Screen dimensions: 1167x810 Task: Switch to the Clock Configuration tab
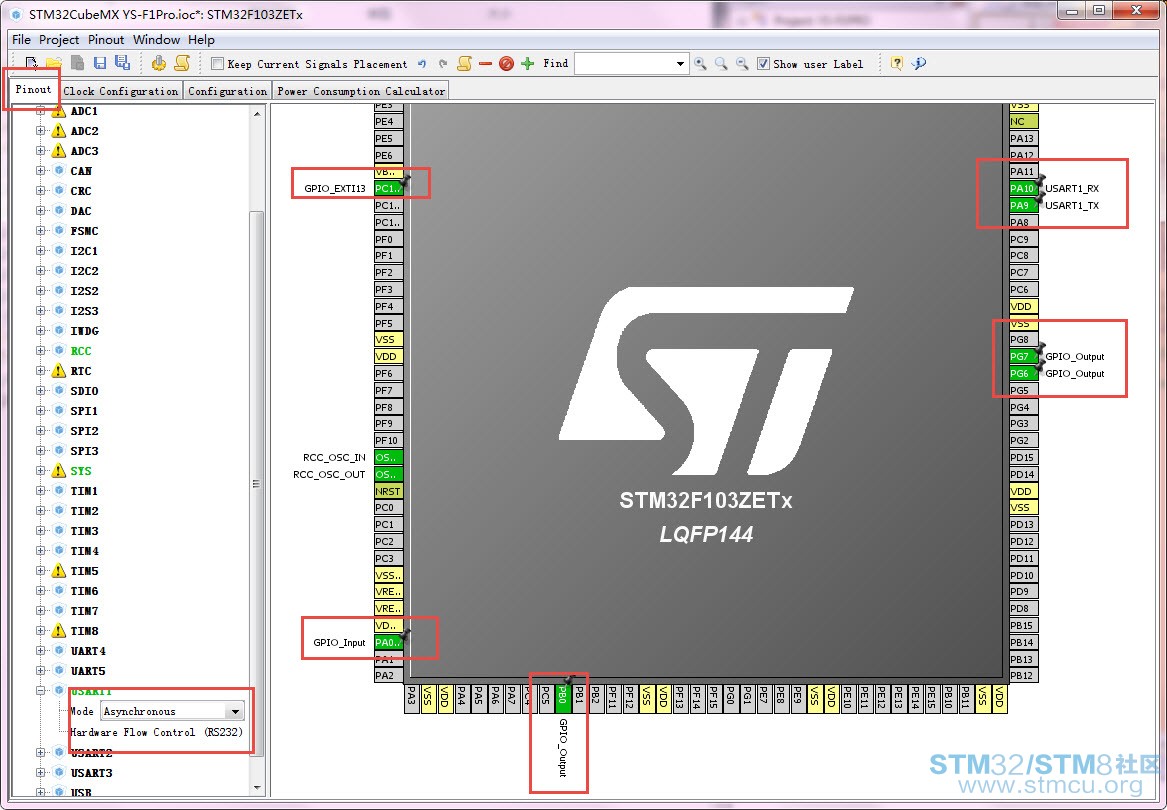click(121, 91)
